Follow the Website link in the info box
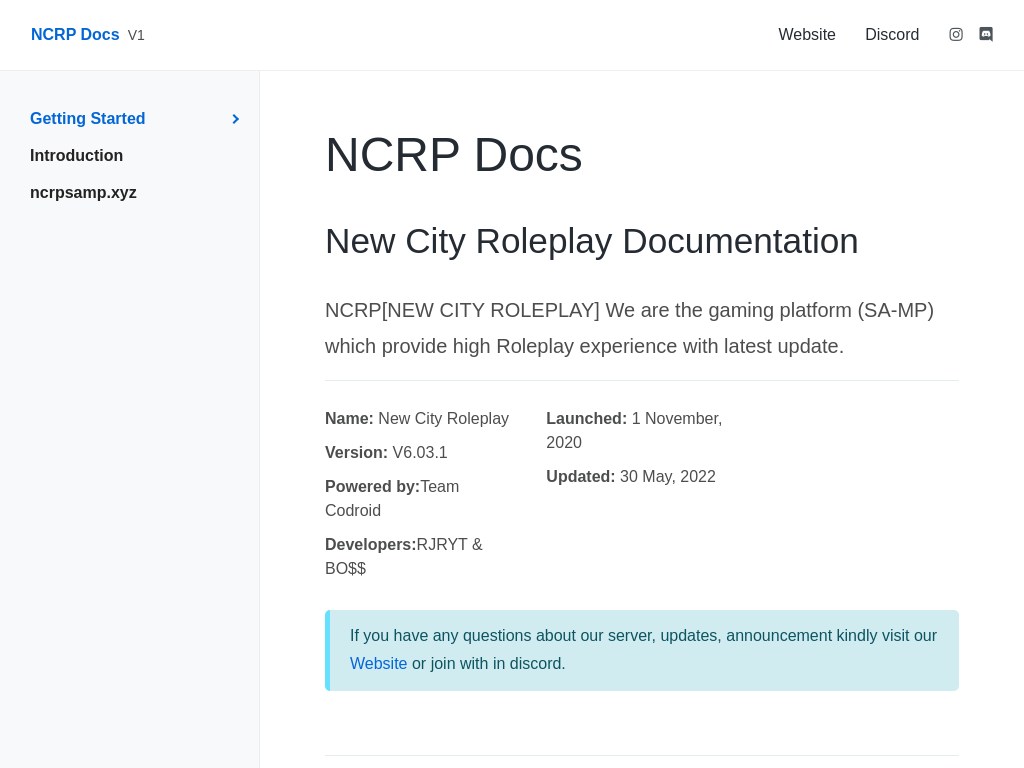Viewport: 1024px width, 768px height. 378,664
